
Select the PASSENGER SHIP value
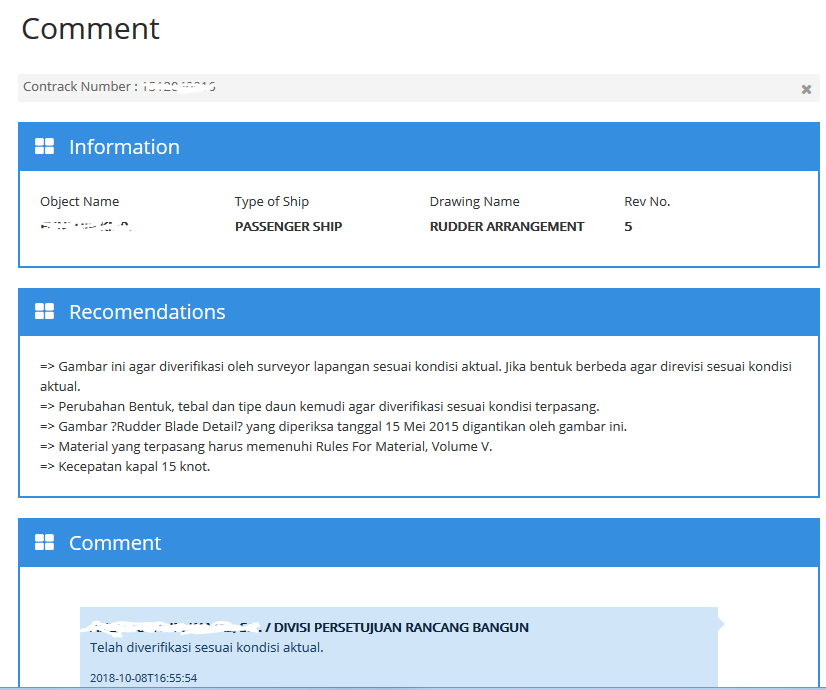click(288, 227)
